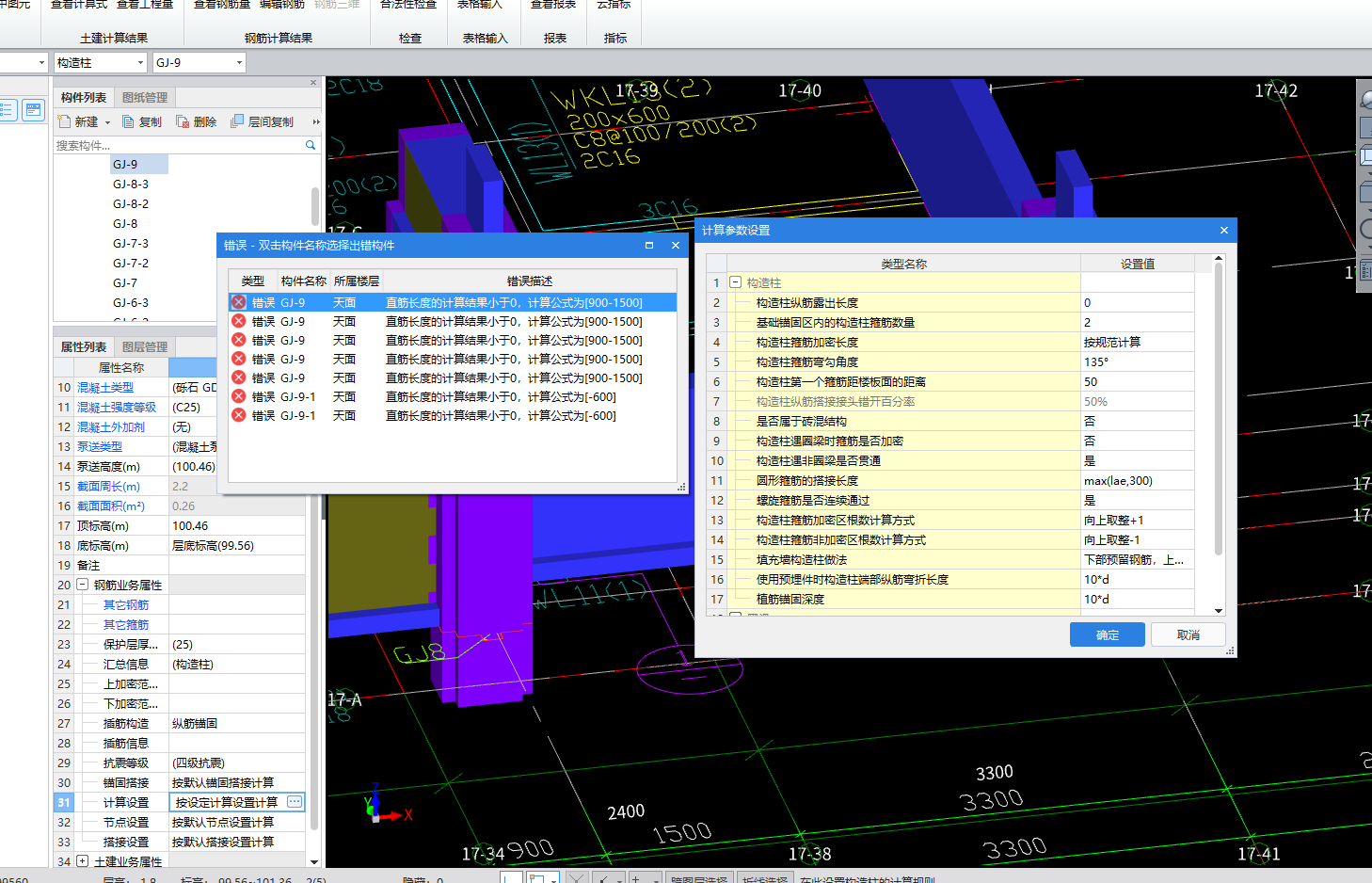Viewport: 1372px width, 883px height.
Task: Click the Copy (复制) component icon
Action: [x=128, y=121]
